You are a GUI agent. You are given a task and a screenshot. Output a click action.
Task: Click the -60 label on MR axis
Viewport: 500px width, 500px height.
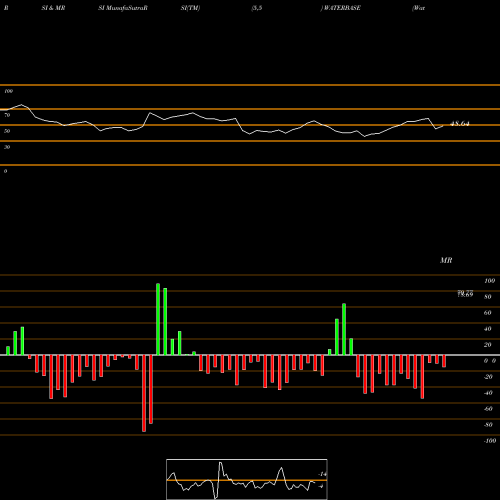pos(488,409)
